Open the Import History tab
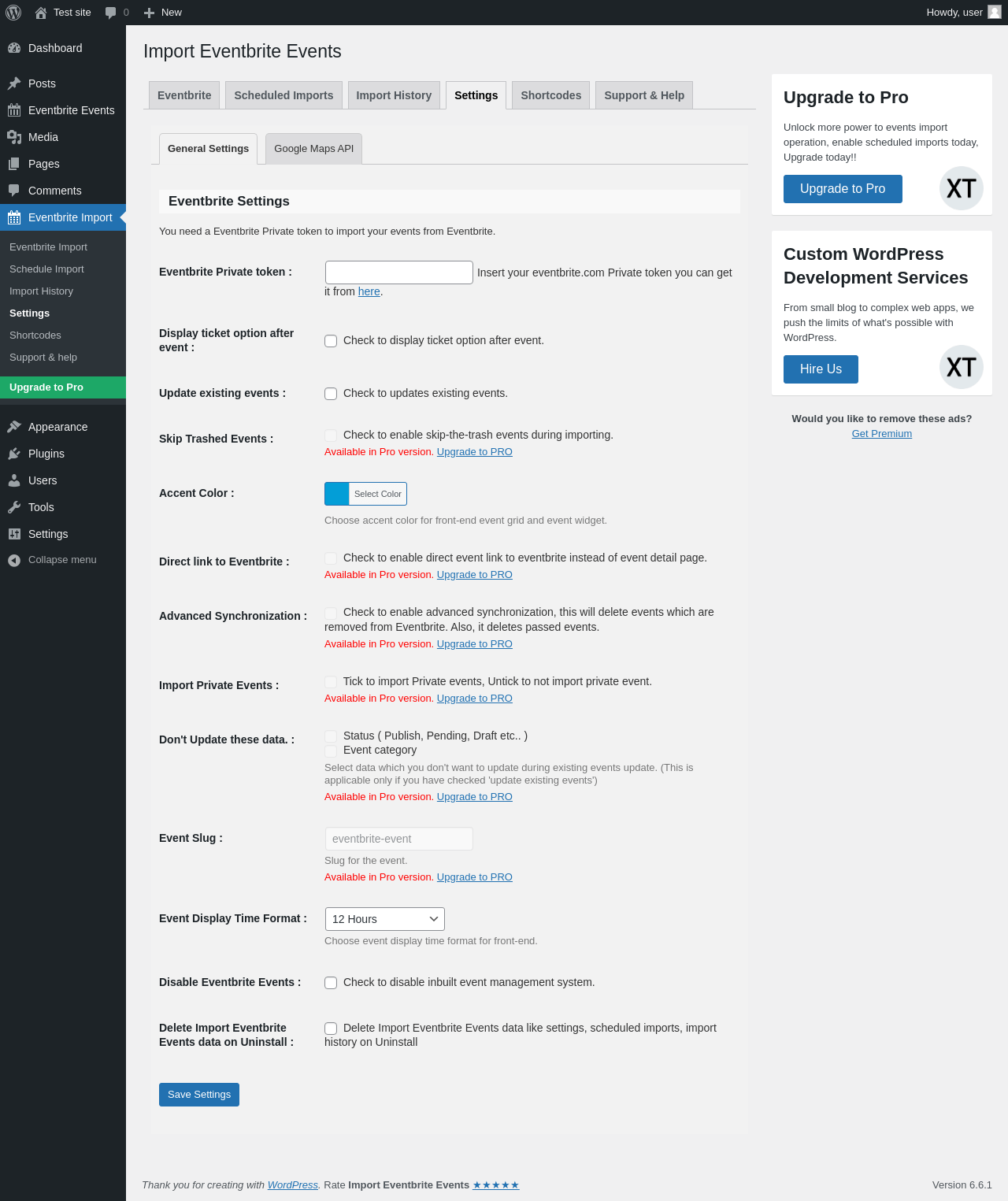Image resolution: width=1008 pixels, height=1201 pixels. click(x=394, y=95)
